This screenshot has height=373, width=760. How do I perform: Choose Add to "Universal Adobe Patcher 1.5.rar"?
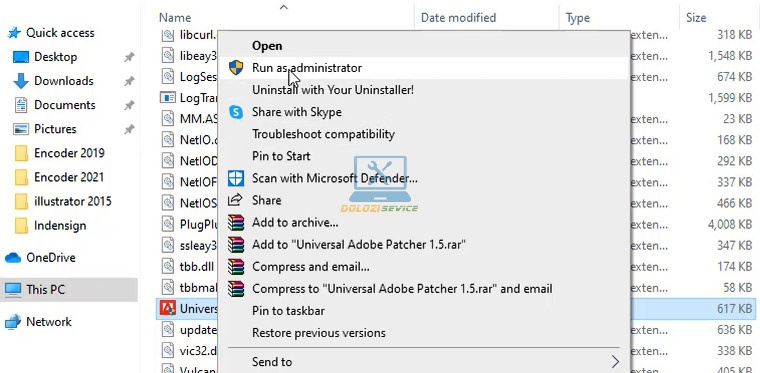click(x=359, y=245)
